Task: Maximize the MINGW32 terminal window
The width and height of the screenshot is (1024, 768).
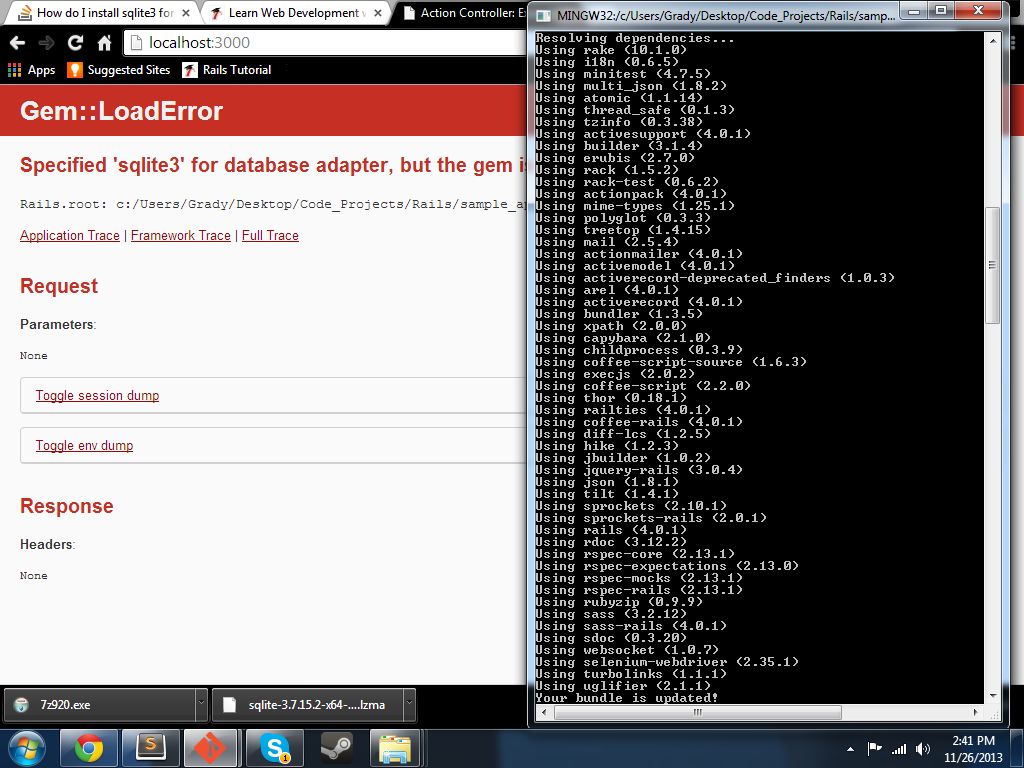Action: click(941, 10)
